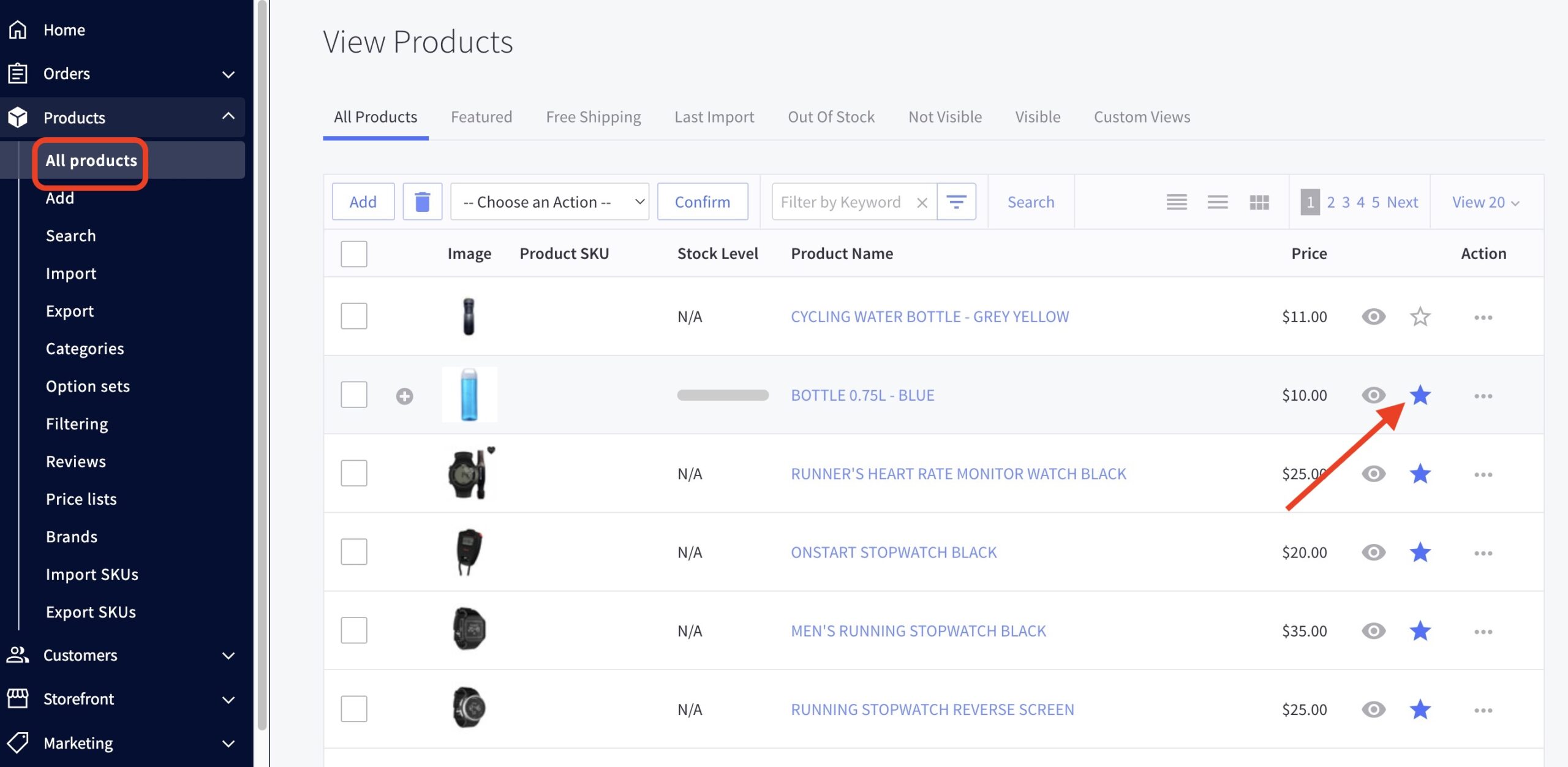Tick checkbox for Cycling Water Bottle row
Image resolution: width=1568 pixels, height=767 pixels.
coord(354,316)
